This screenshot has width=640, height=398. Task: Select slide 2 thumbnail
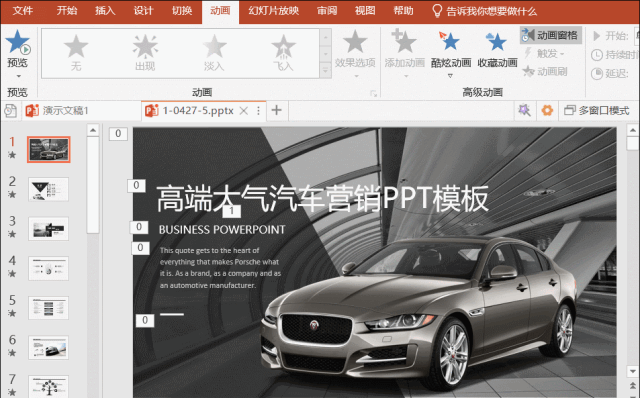pos(49,189)
